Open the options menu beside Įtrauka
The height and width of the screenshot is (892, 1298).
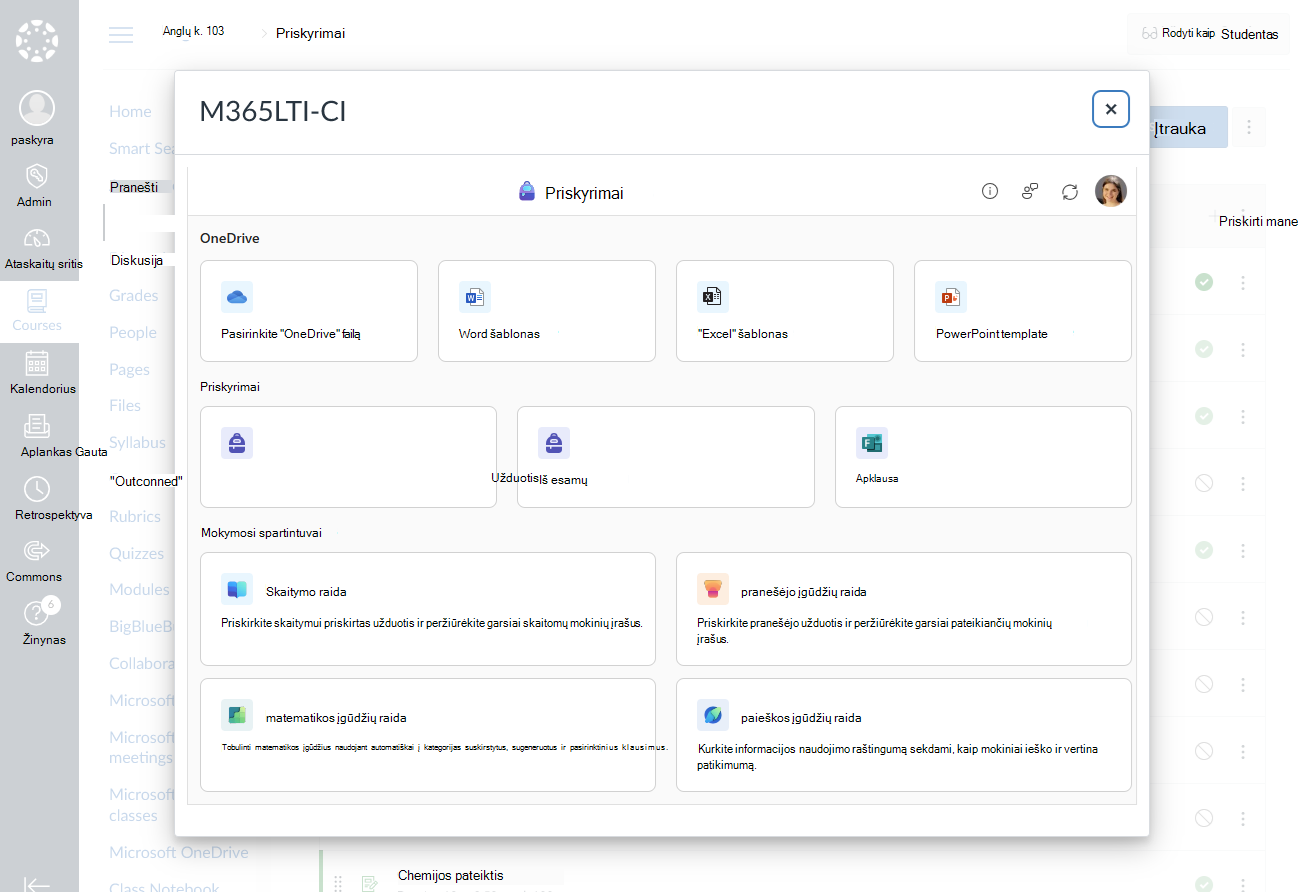tap(1249, 128)
